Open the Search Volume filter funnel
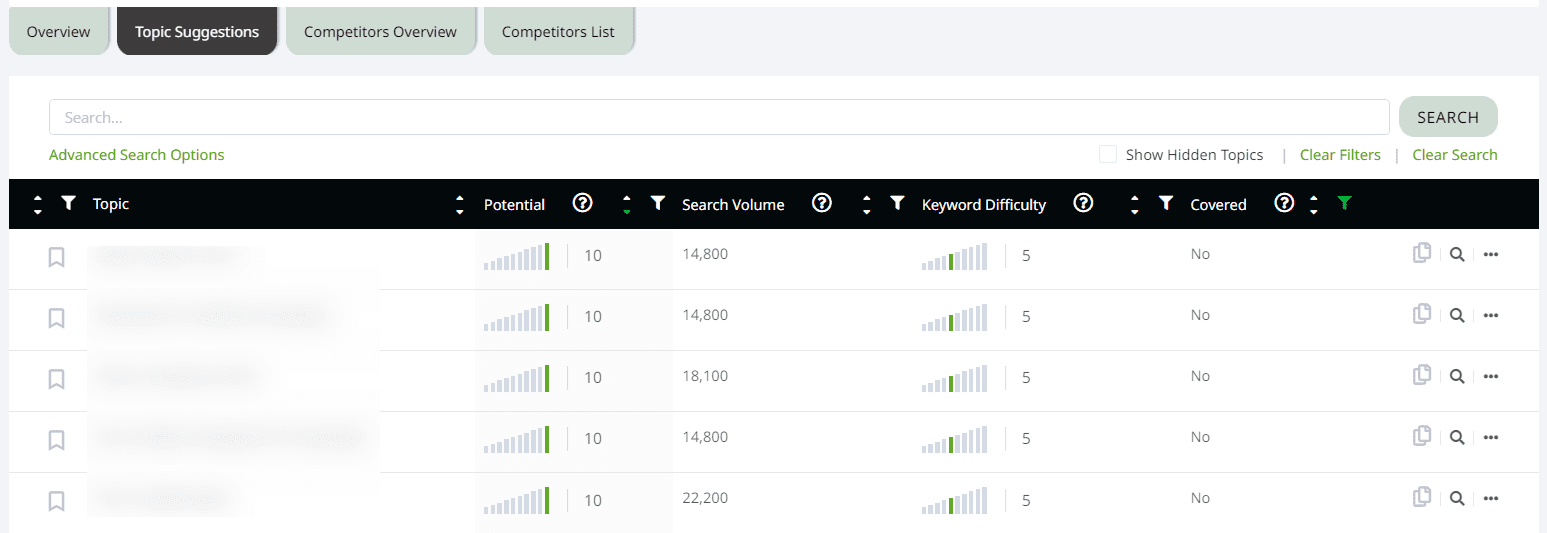1547x533 pixels. [657, 204]
